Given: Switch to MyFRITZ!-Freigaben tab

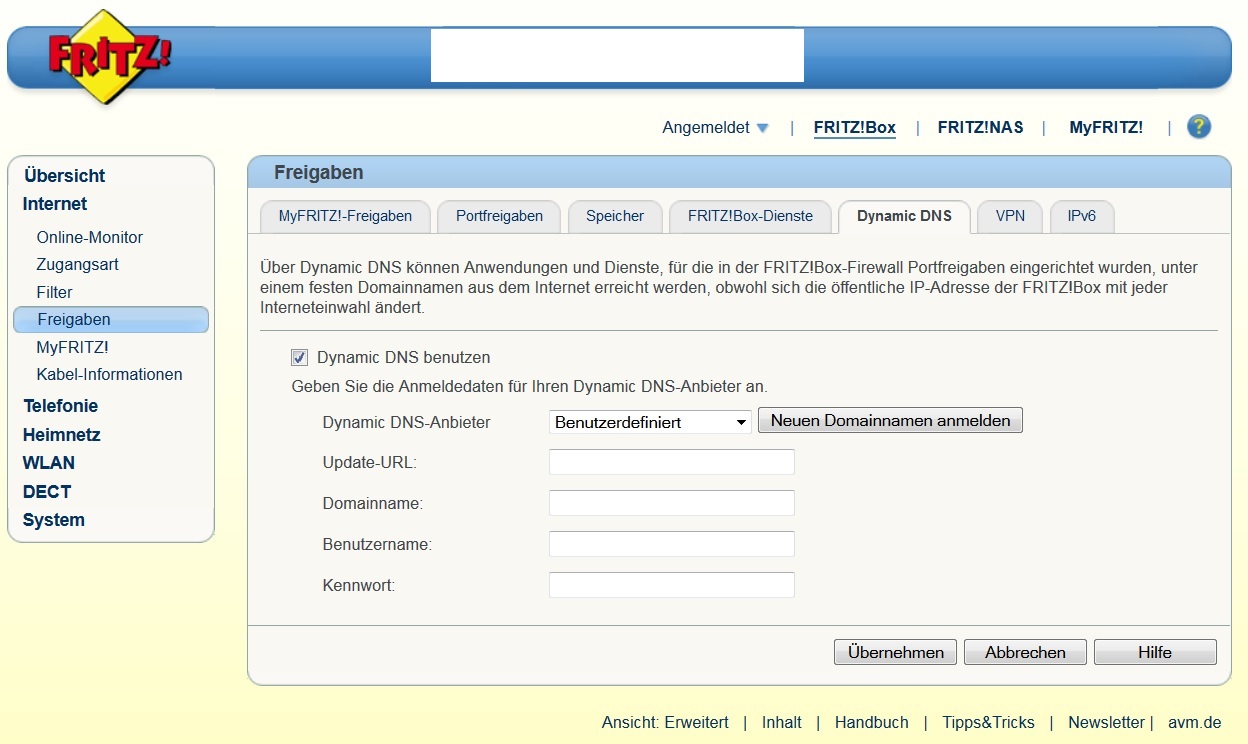Looking at the screenshot, I should [x=345, y=216].
